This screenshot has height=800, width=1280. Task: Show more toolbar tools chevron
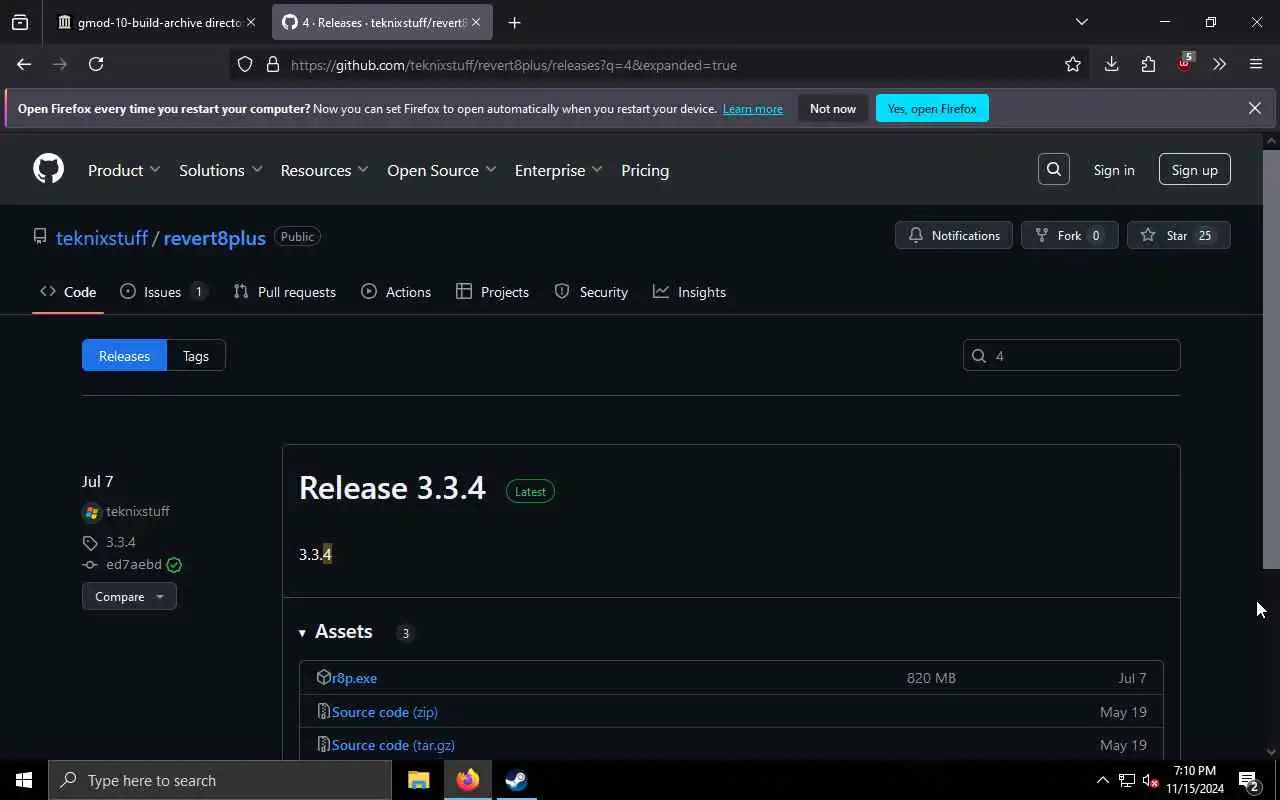pyautogui.click(x=1219, y=64)
